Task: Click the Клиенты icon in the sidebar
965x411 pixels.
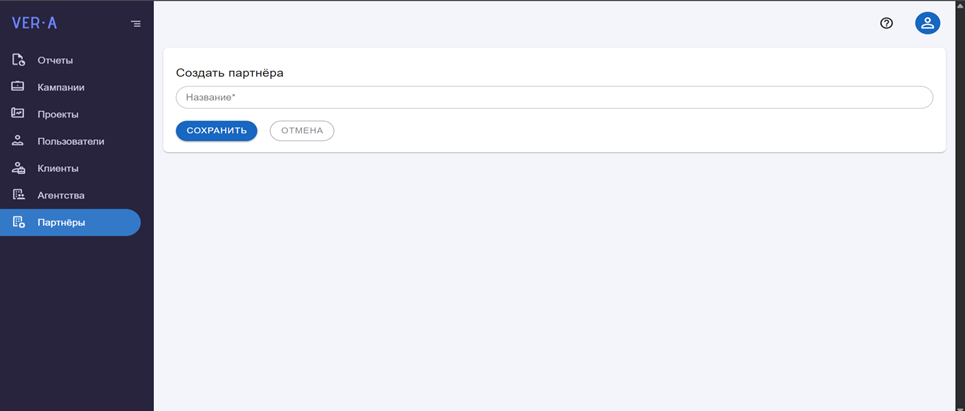Action: (x=18, y=168)
